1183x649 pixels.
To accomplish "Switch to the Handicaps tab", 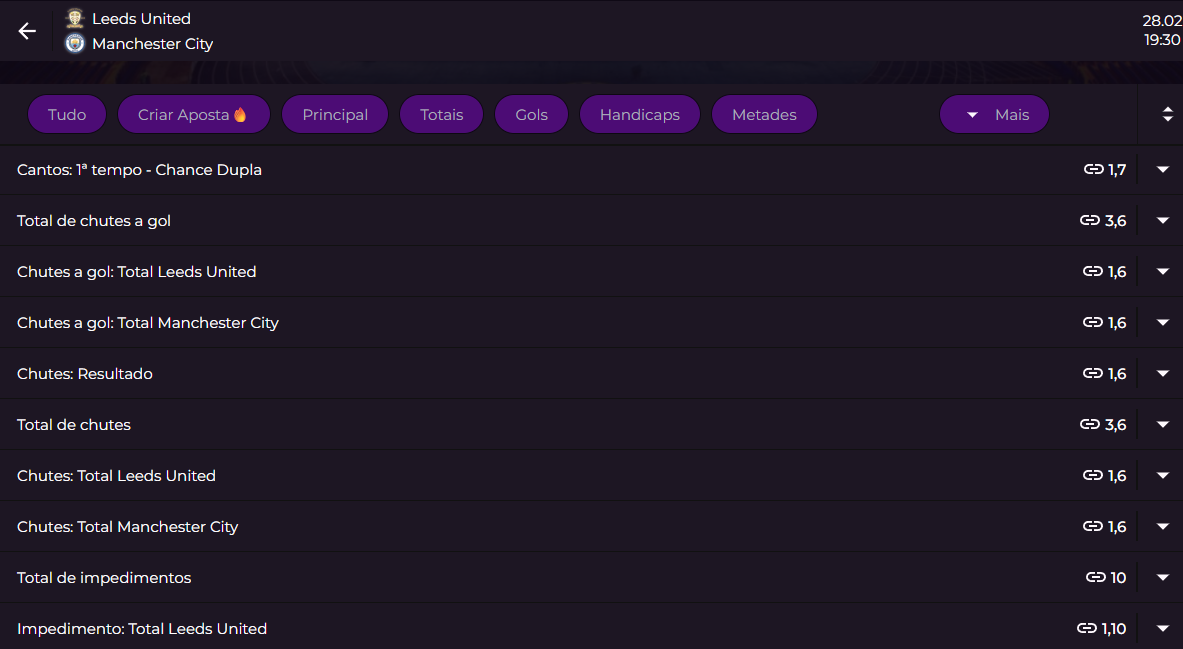I will [x=639, y=115].
